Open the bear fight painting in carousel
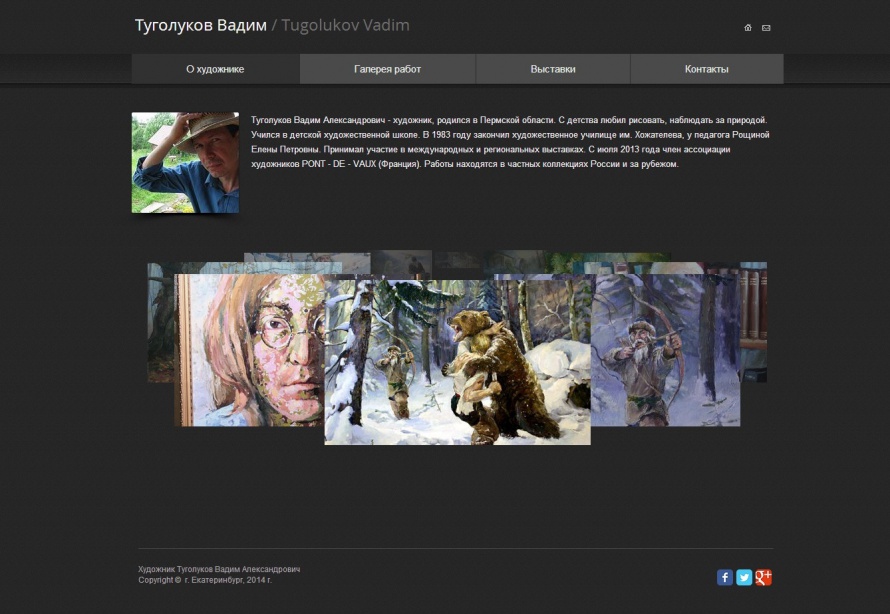 point(457,362)
